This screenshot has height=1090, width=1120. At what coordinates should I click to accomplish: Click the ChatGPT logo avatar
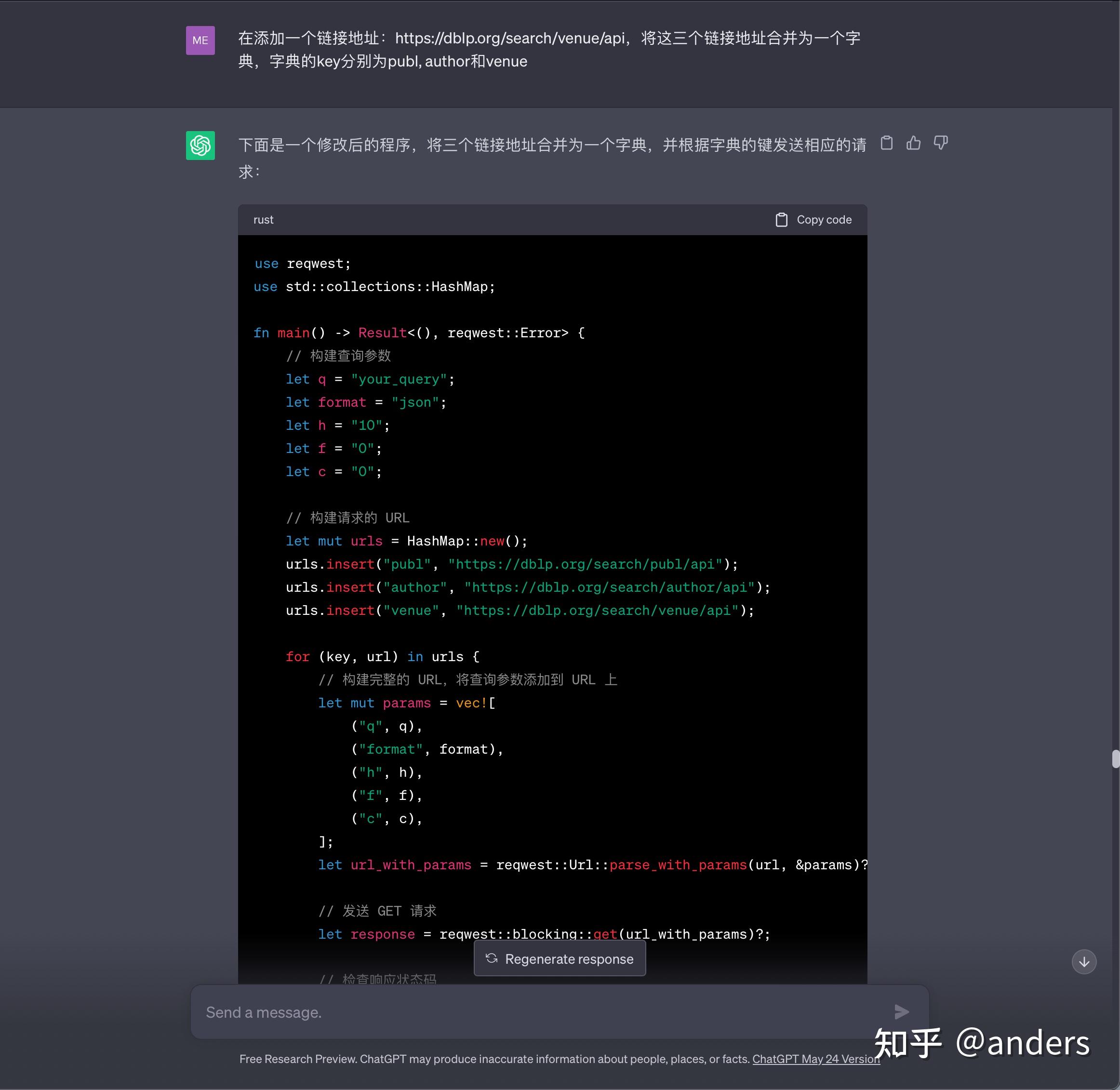click(x=200, y=146)
